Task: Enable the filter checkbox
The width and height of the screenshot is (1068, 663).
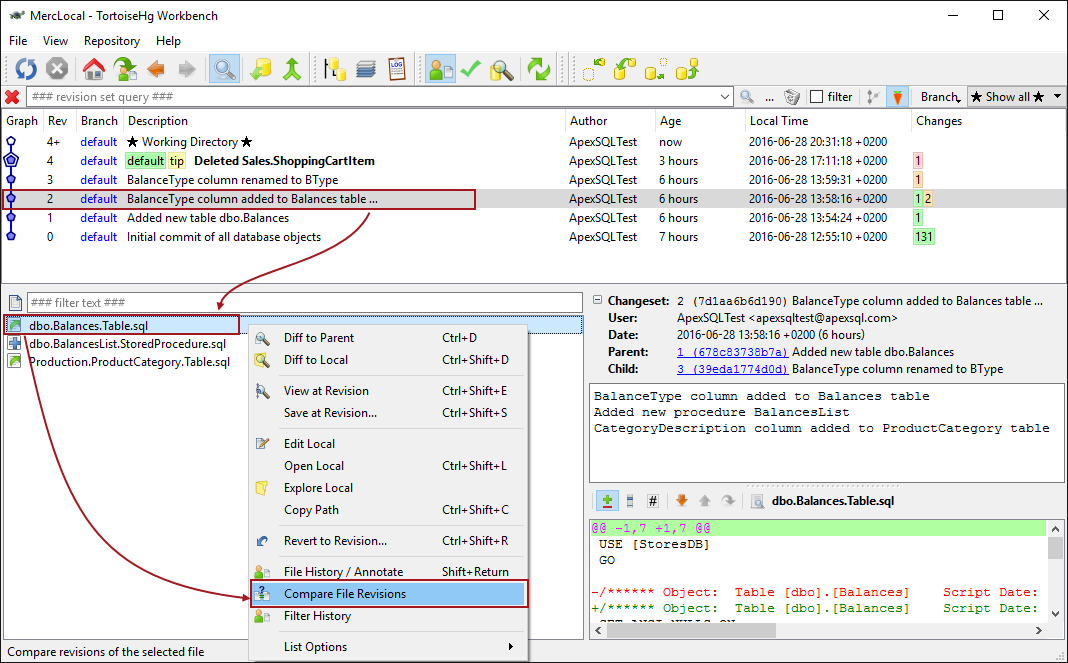Action: 816,97
